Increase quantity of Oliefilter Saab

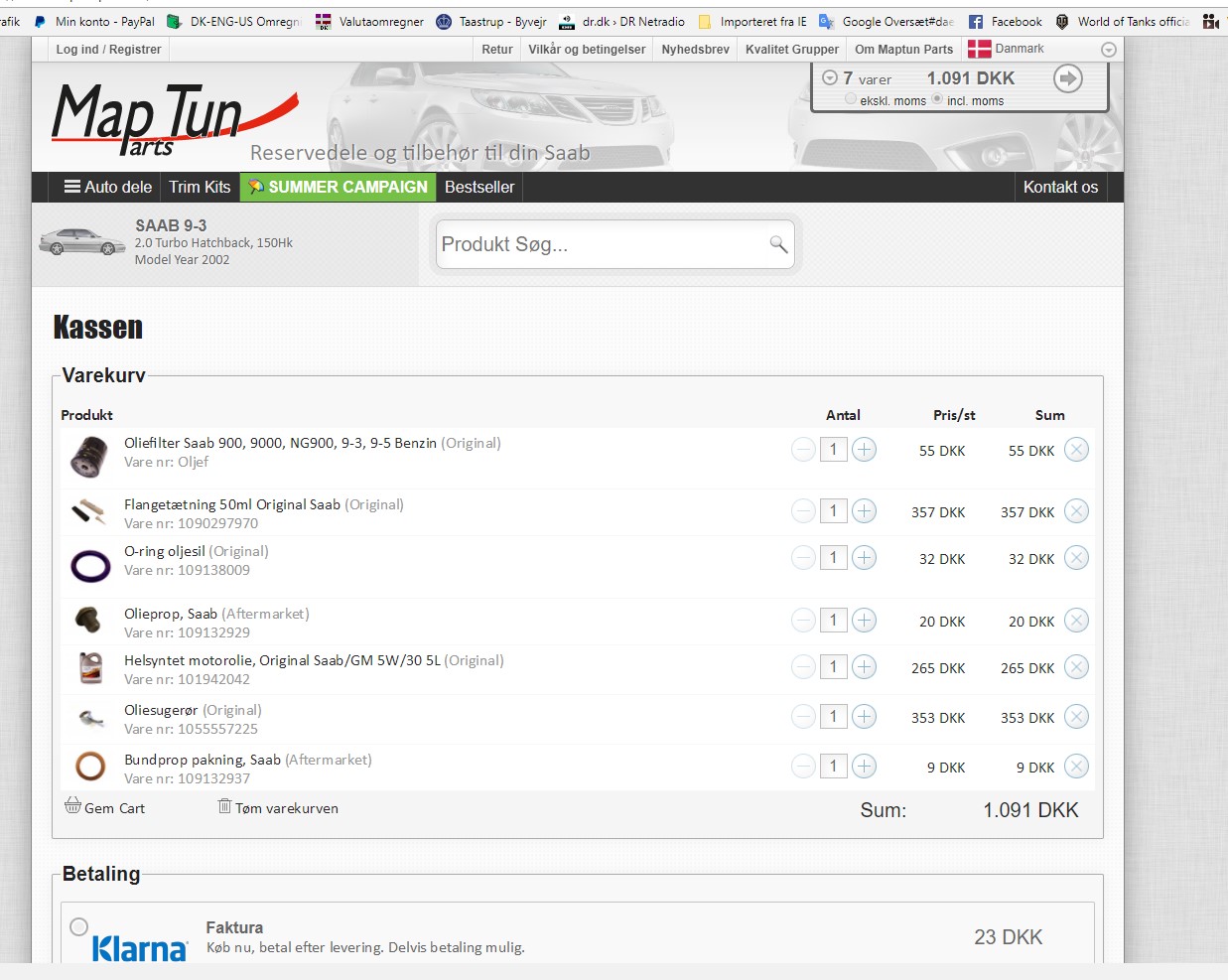(x=865, y=450)
